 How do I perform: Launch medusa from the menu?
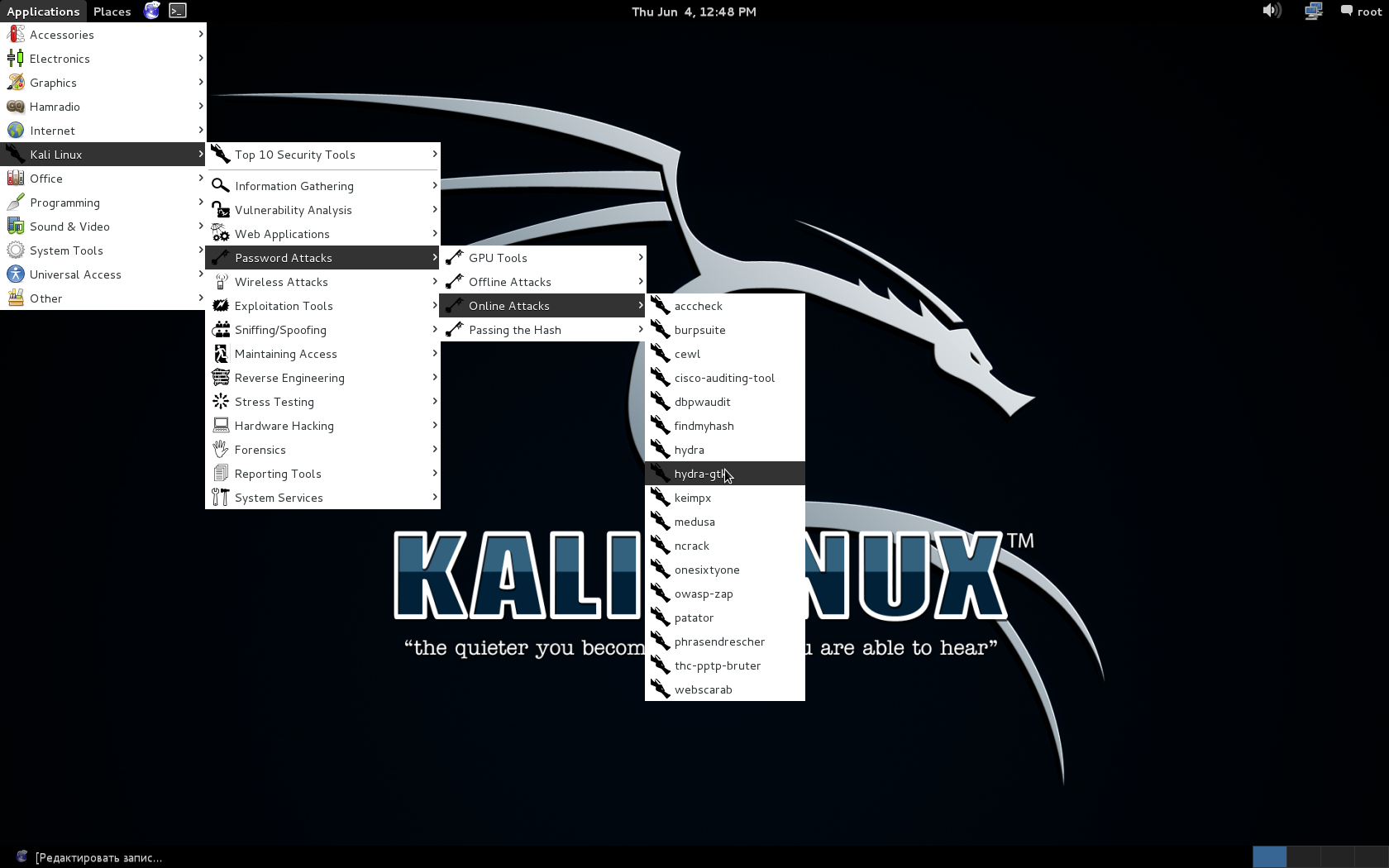(x=725, y=522)
